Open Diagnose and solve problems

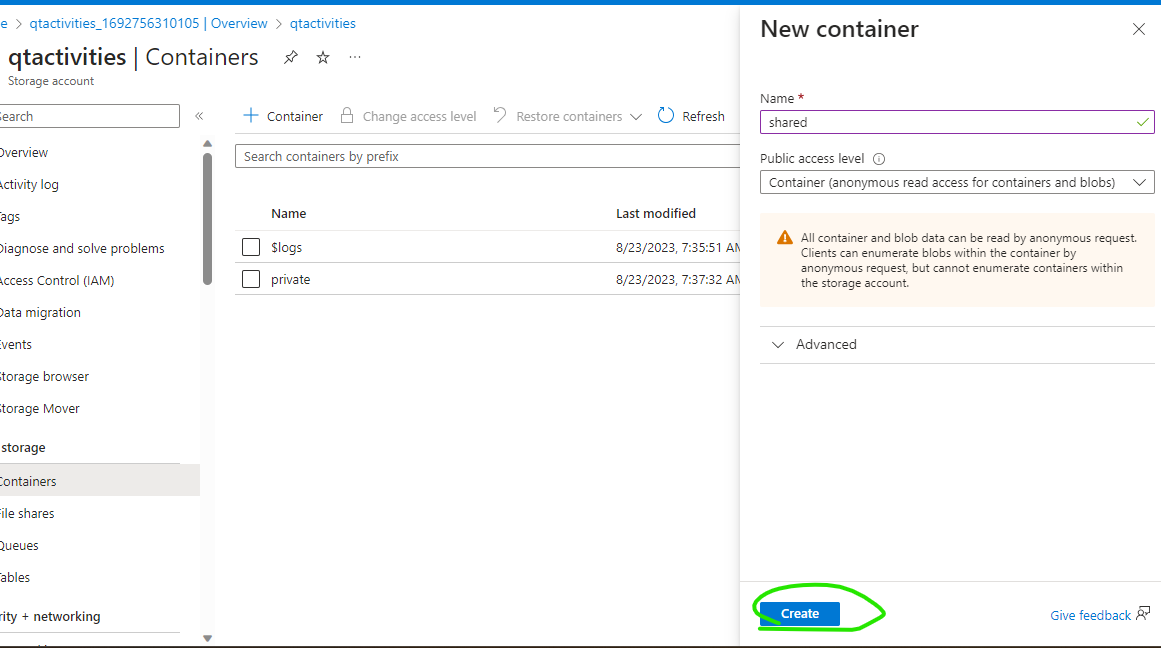tap(82, 248)
